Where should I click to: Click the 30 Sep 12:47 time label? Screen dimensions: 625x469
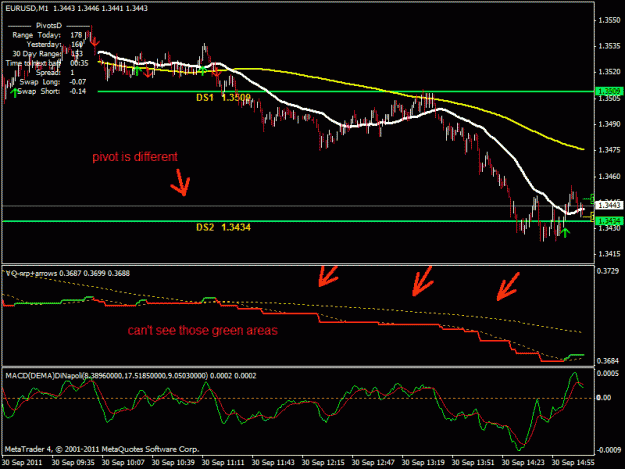click(x=373, y=463)
